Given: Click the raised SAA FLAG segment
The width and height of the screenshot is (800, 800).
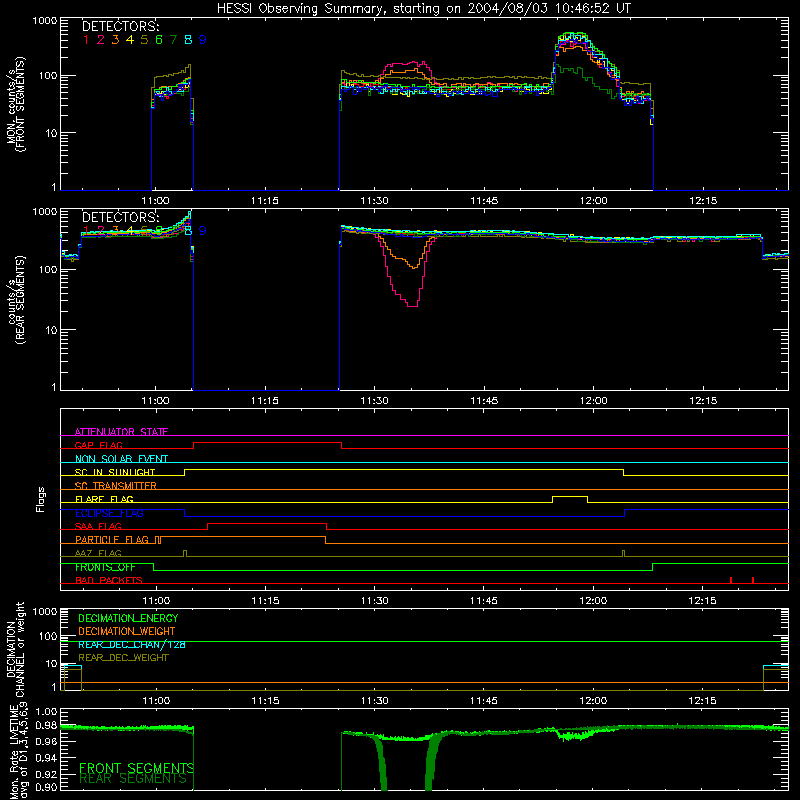Looking at the screenshot, I should point(267,524).
